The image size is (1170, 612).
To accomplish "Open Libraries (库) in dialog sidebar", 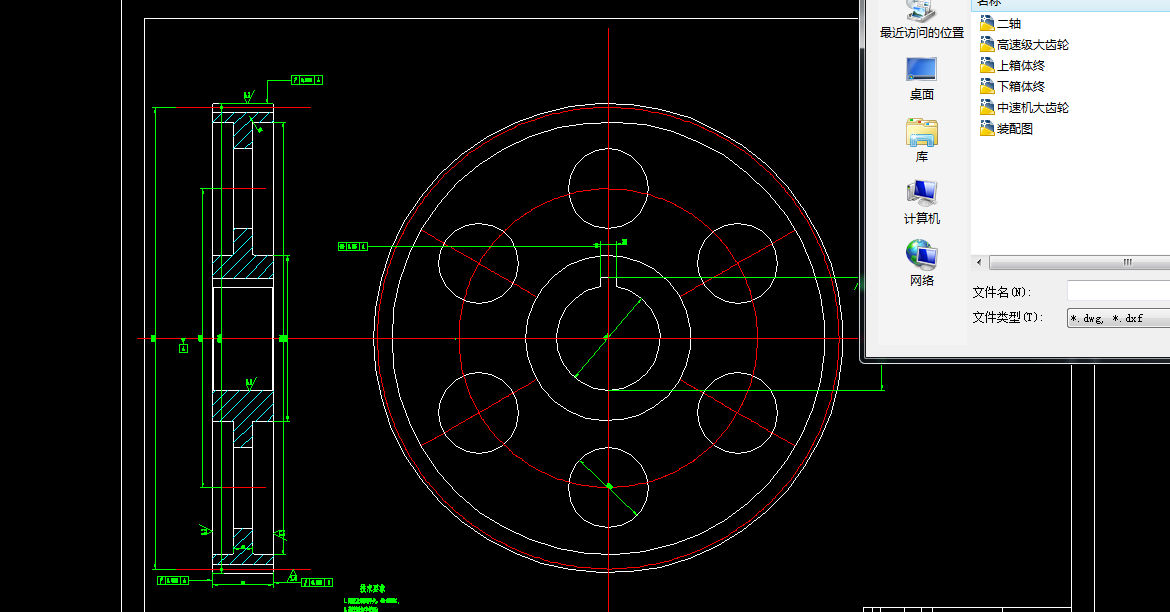I will [x=922, y=140].
